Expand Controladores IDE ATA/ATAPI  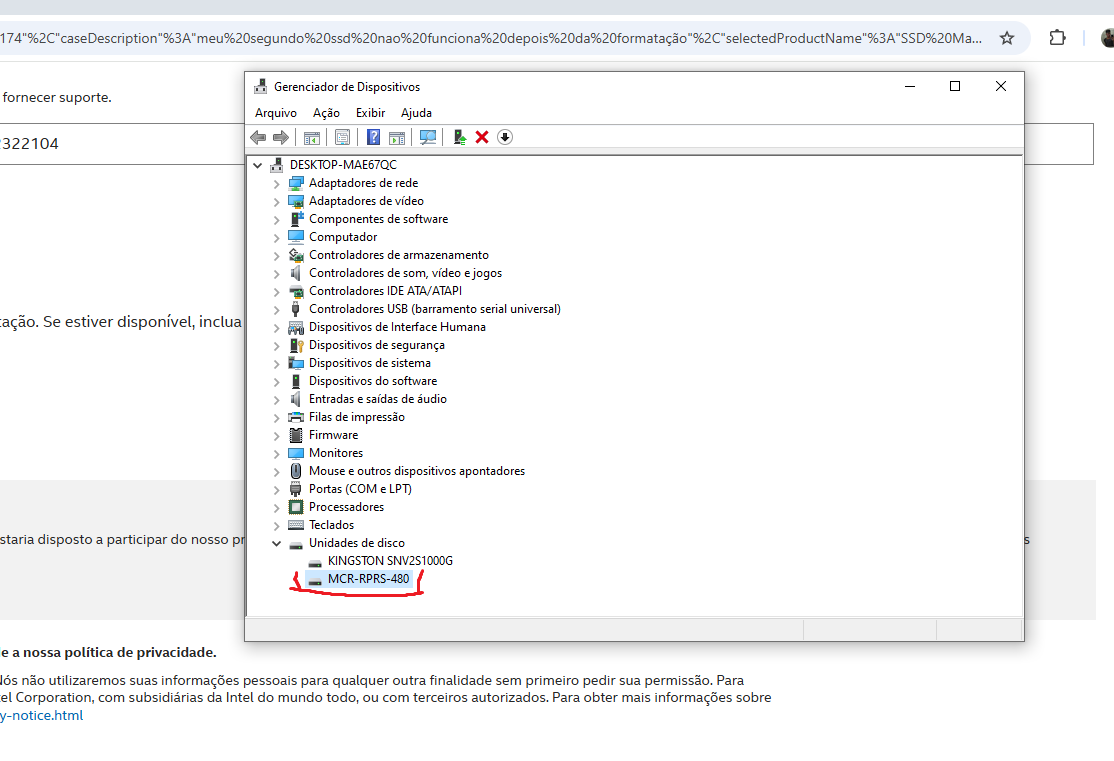coord(276,291)
